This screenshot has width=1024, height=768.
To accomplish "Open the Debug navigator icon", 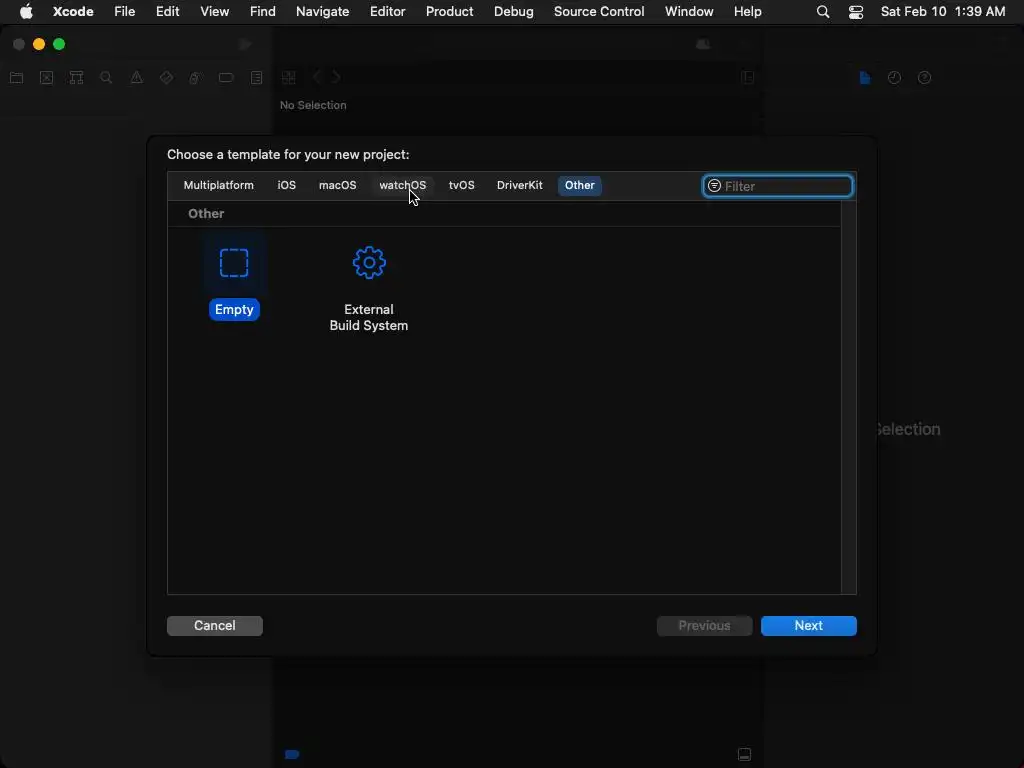I will (x=195, y=78).
